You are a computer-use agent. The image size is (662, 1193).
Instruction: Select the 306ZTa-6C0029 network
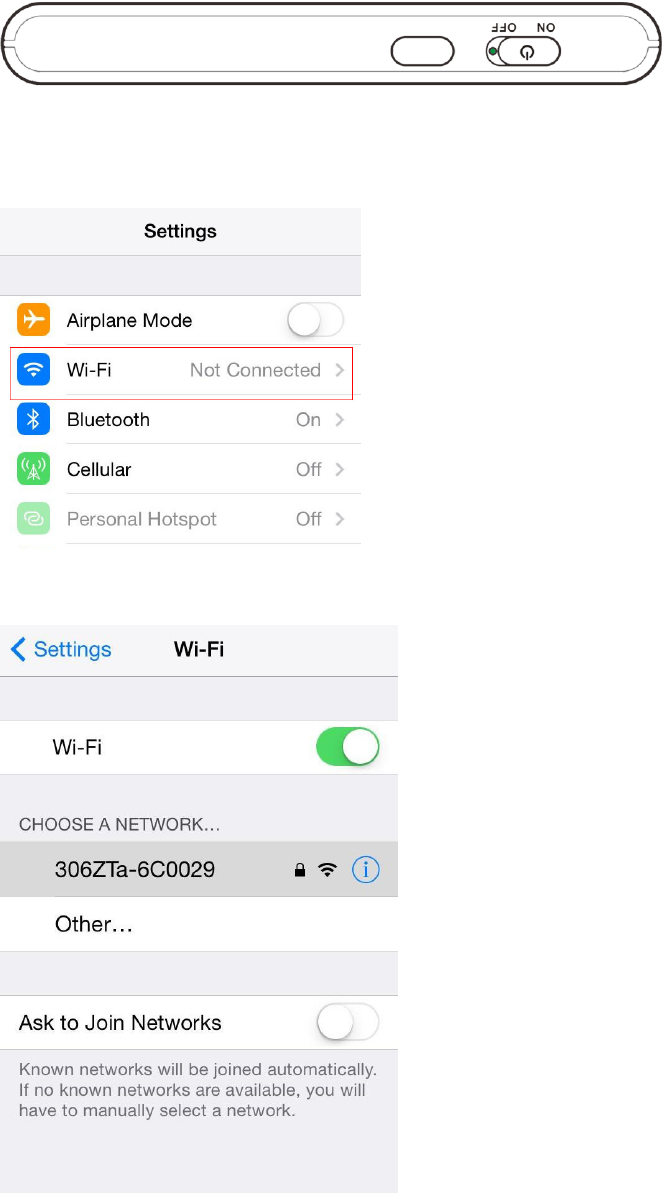pos(199,870)
